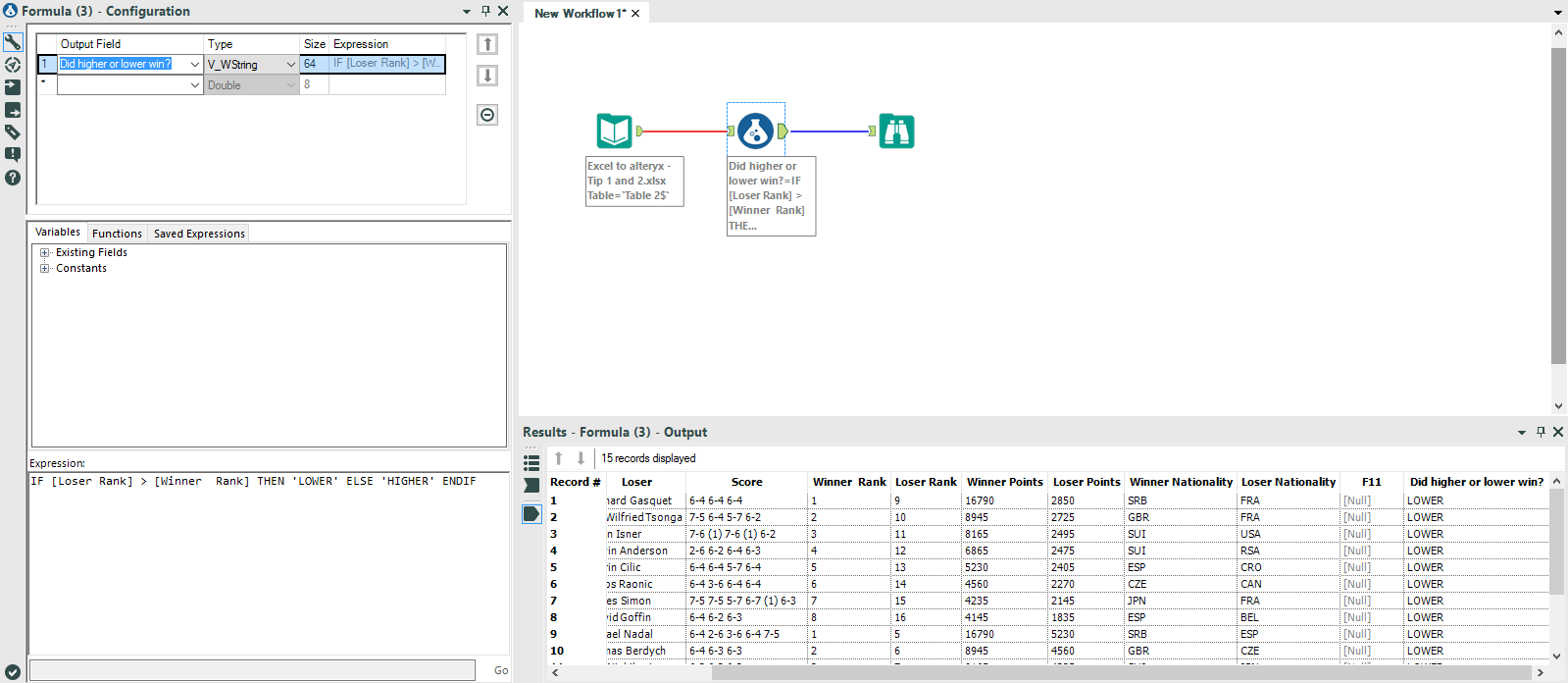Open the Navigation compass icon in sidebar

(13, 65)
